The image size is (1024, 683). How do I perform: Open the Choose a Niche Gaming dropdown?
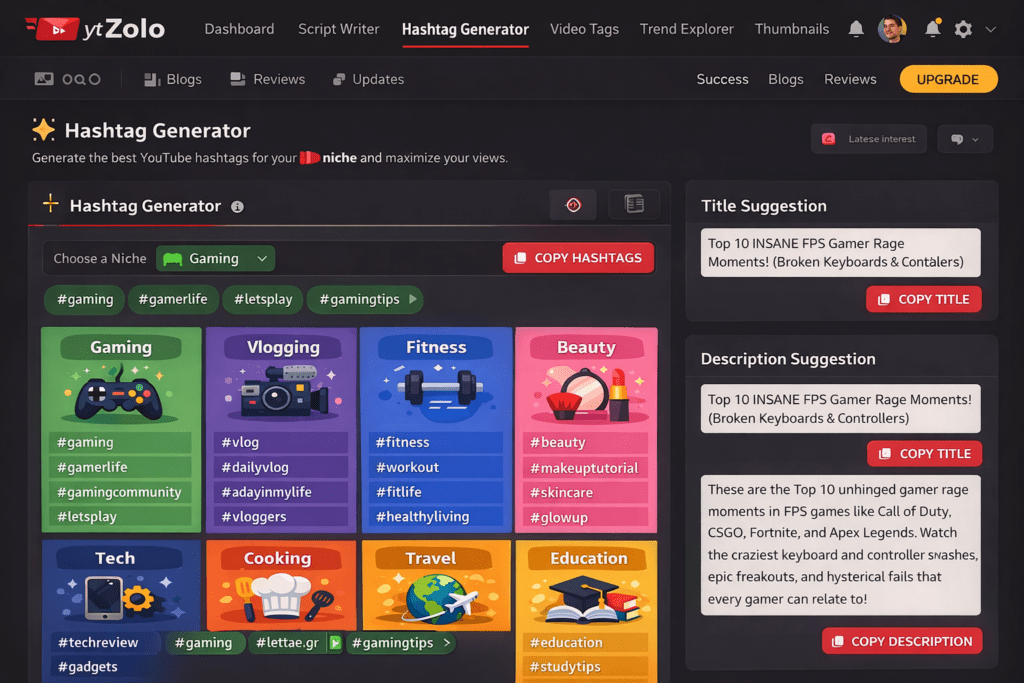point(216,258)
